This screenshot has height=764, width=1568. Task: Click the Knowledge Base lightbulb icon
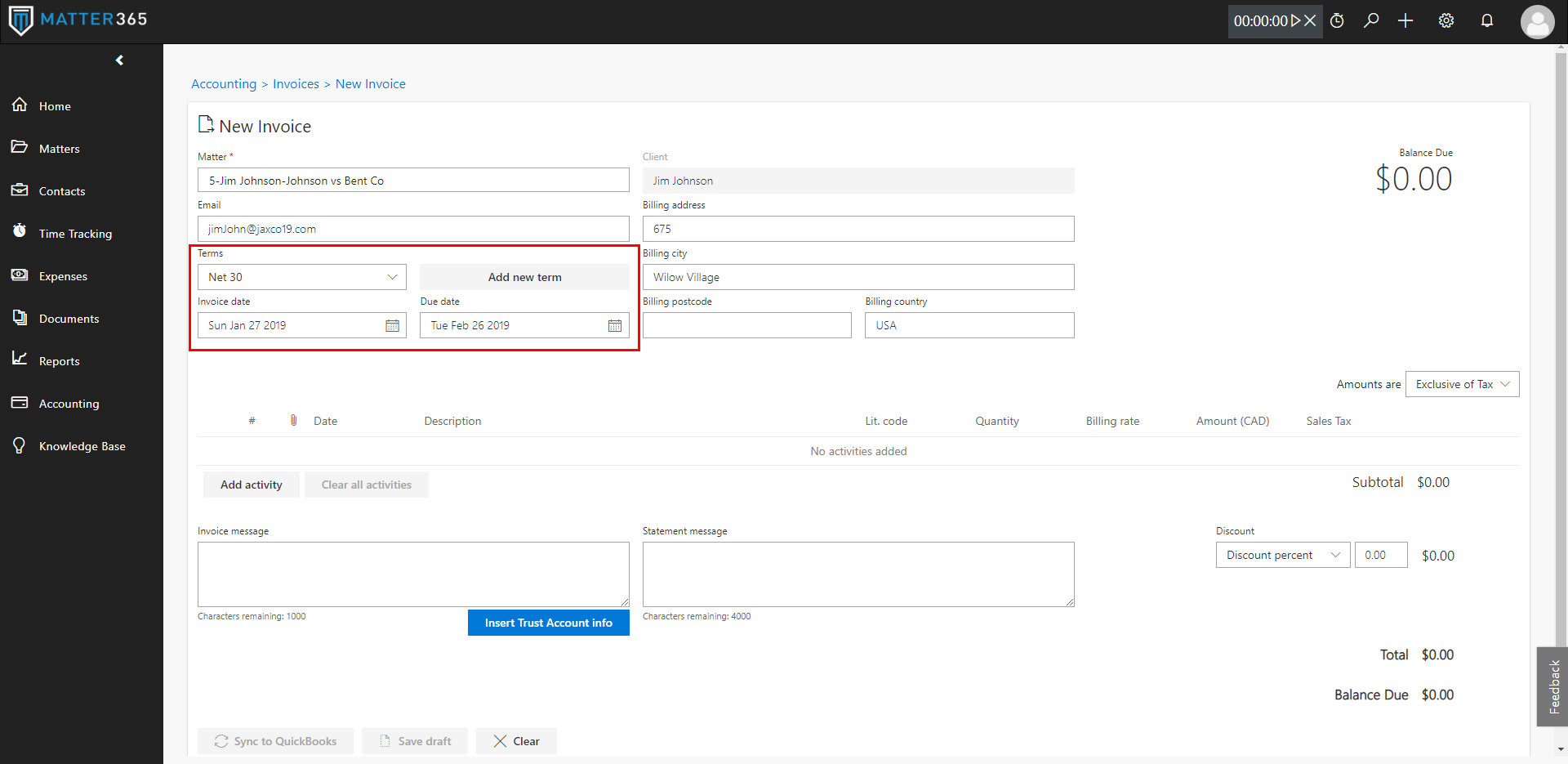click(20, 445)
